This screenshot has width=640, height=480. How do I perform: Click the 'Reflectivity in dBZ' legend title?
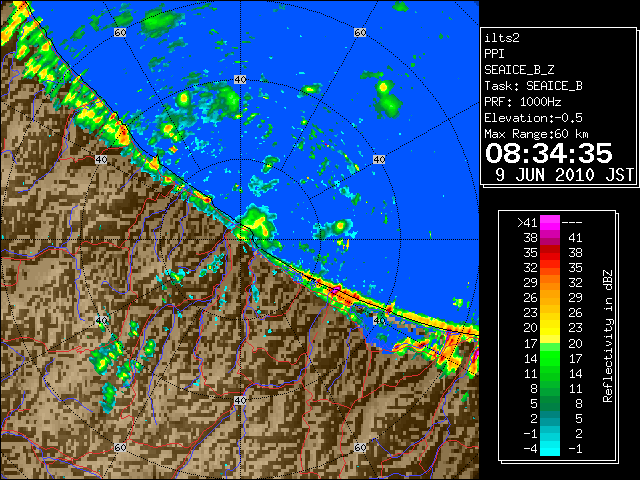pos(608,336)
